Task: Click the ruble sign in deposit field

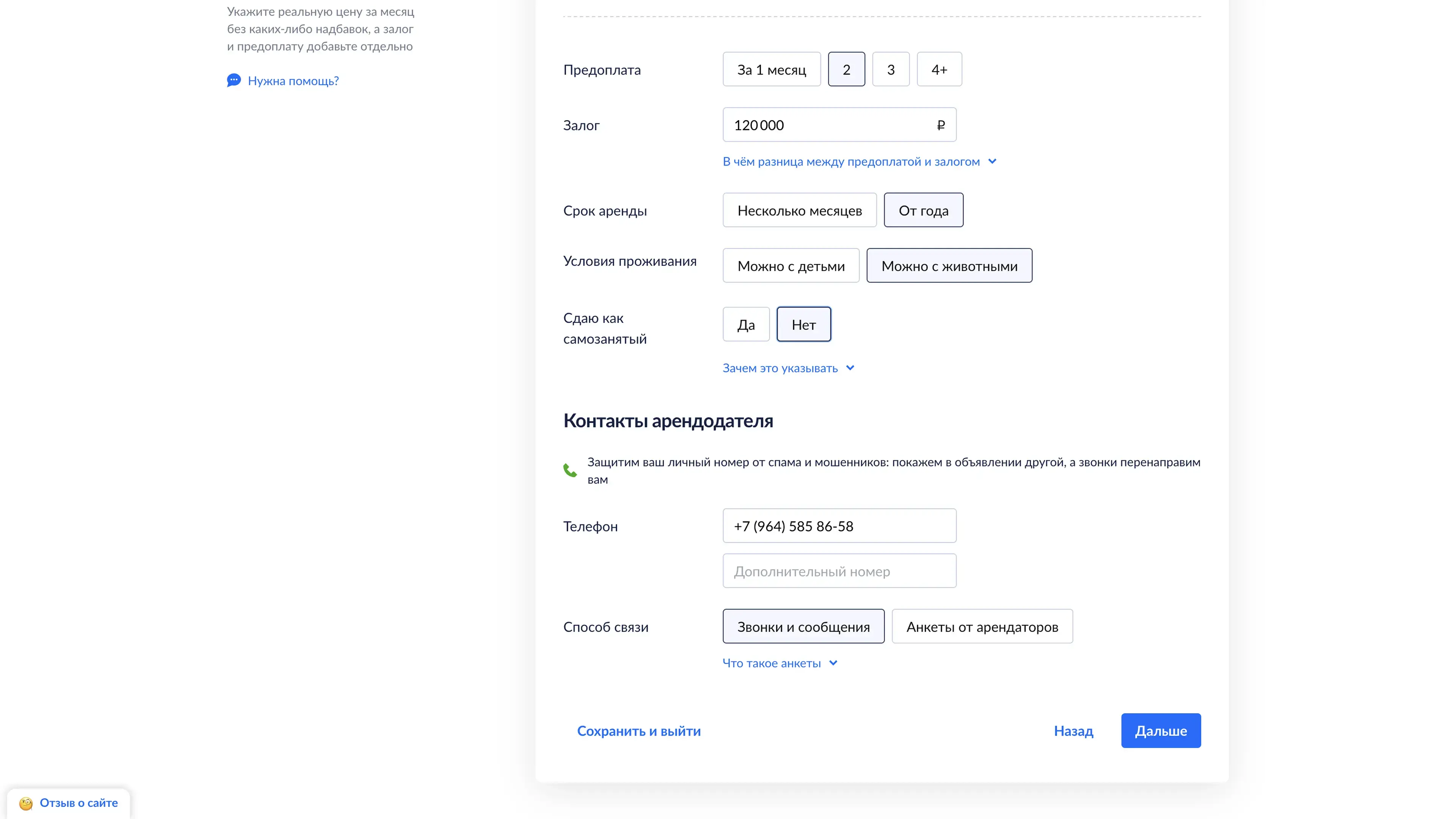Action: click(x=940, y=125)
